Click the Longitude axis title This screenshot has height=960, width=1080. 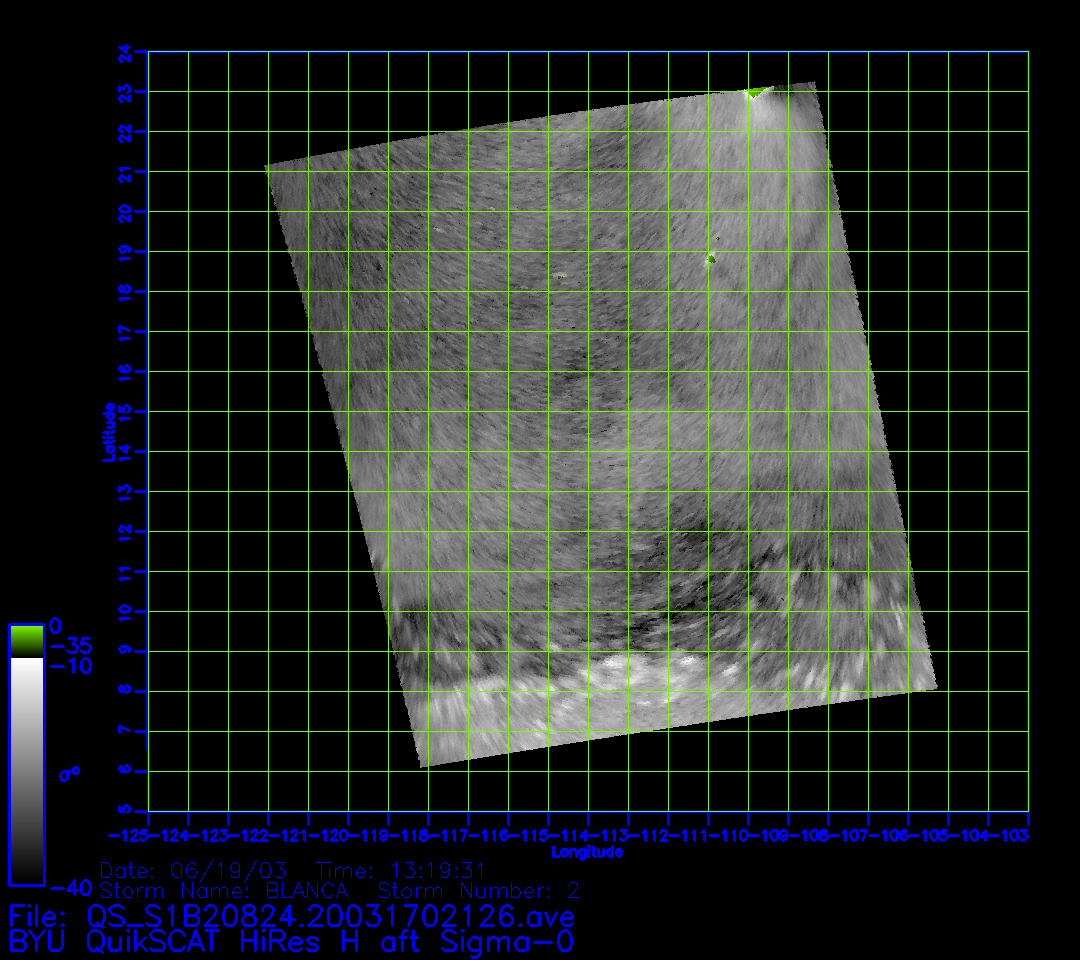click(587, 852)
